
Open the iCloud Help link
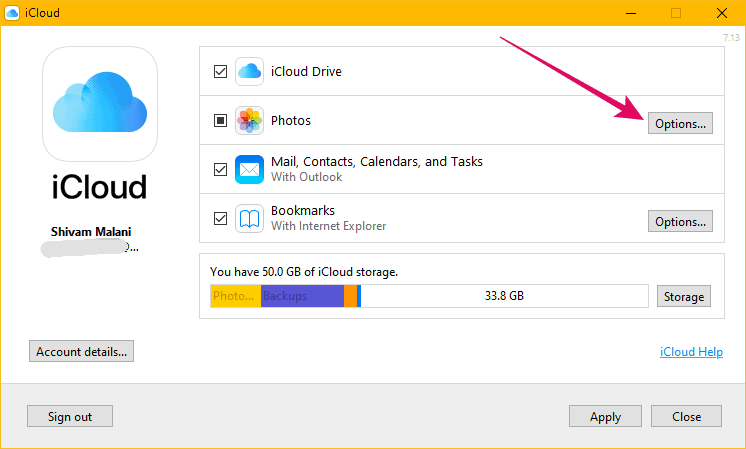[691, 351]
